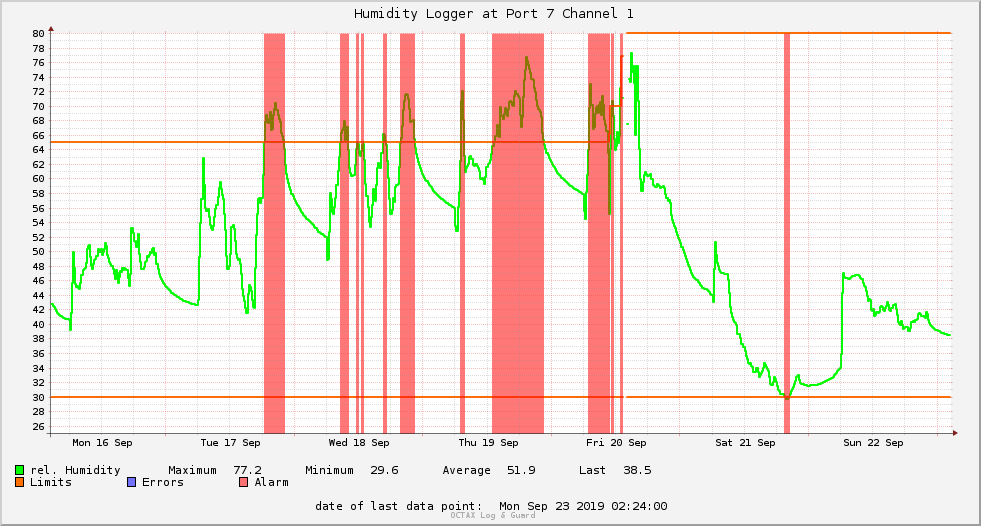Click the y-axis label 26
981x526 pixels.
pyautogui.click(x=39, y=427)
